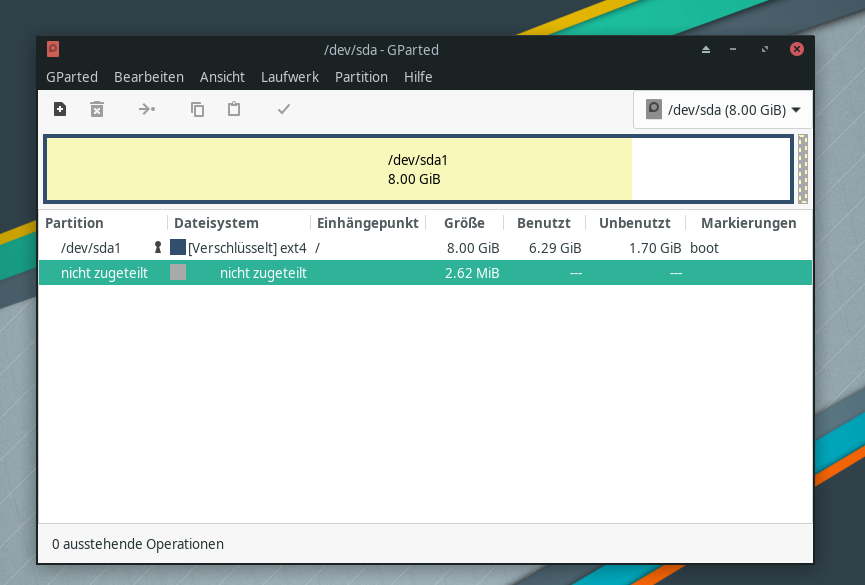Click the '2.62 MiB' size cell
This screenshot has height=585, width=865.
[x=472, y=273]
